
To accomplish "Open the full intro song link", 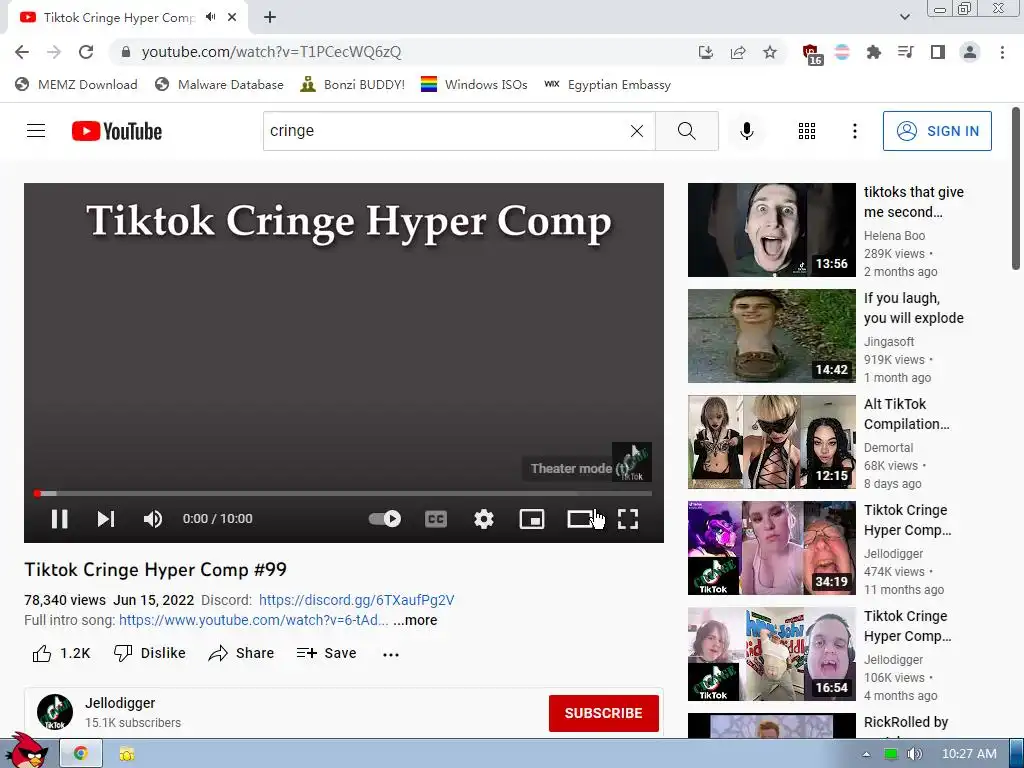I will point(253,620).
